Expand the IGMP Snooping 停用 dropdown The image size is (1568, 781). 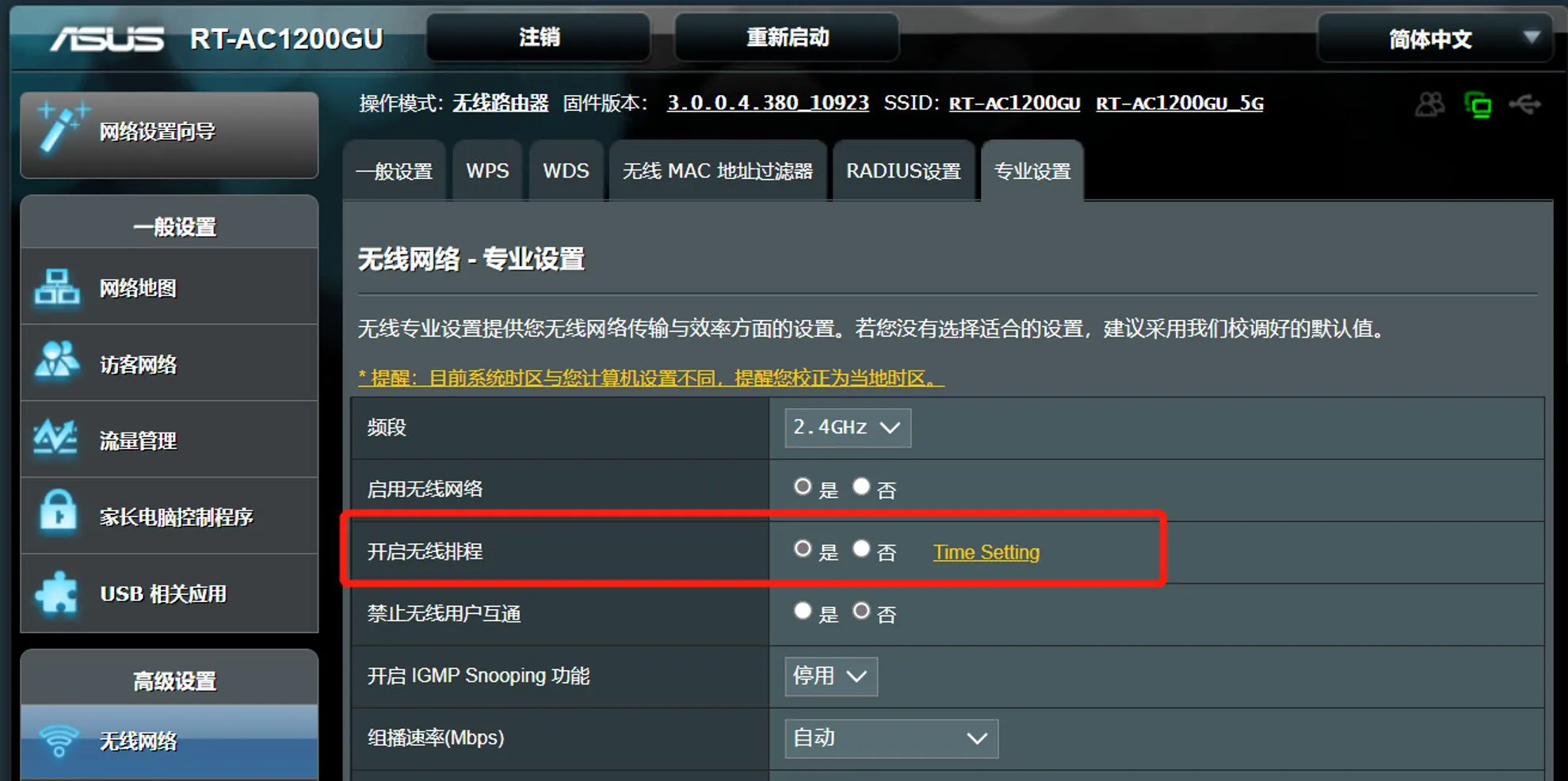(x=831, y=676)
